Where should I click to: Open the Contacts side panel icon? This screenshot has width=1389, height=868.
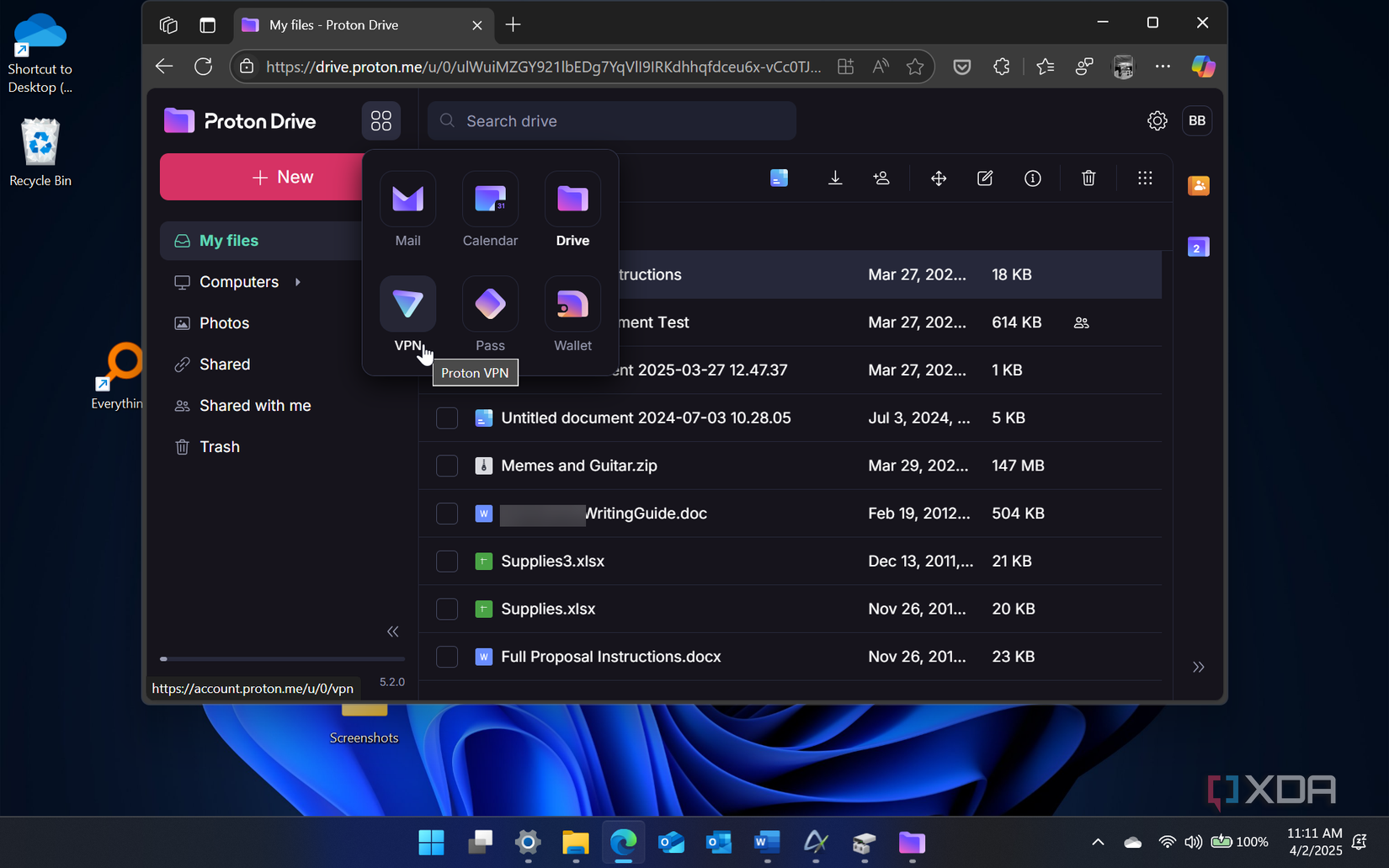click(x=1199, y=185)
